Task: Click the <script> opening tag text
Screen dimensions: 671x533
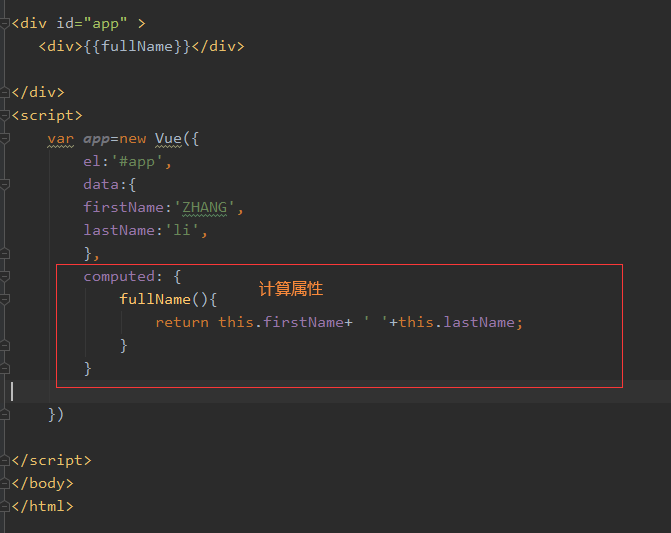Action: pyautogui.click(x=47, y=115)
